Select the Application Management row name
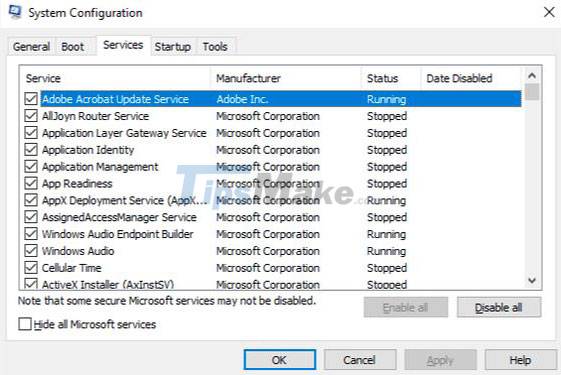This screenshot has height=375, width=561. pyautogui.click(x=100, y=166)
